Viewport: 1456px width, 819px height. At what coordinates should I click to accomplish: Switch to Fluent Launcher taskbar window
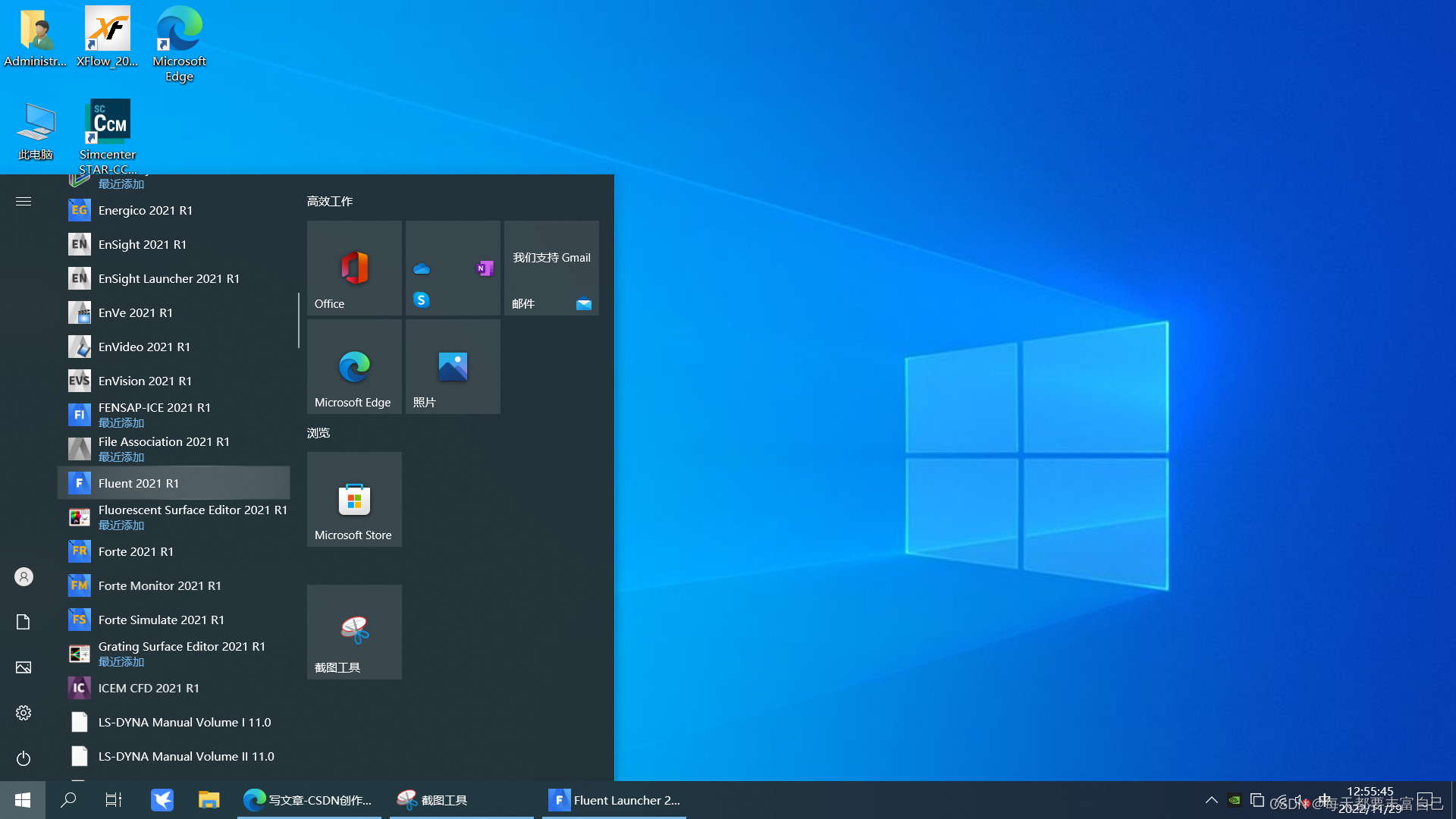pos(614,800)
